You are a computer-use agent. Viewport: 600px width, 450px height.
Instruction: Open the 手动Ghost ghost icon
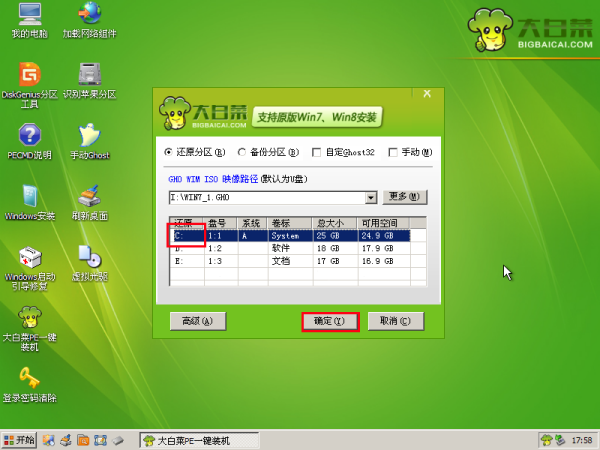coord(90,135)
